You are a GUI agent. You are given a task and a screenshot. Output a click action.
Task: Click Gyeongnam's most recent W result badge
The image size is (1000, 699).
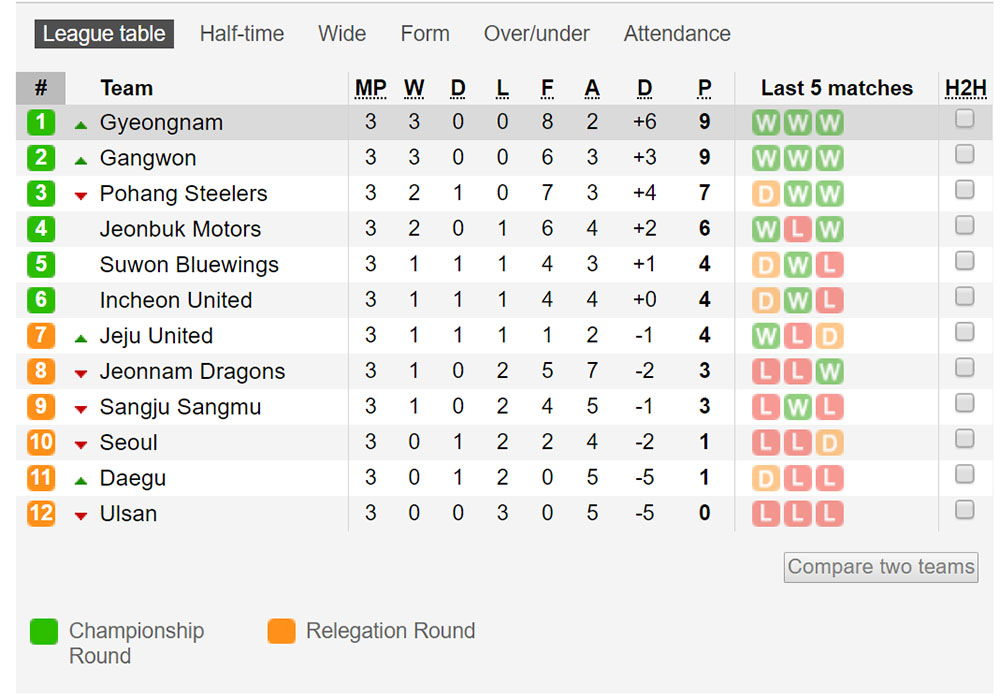tap(829, 122)
